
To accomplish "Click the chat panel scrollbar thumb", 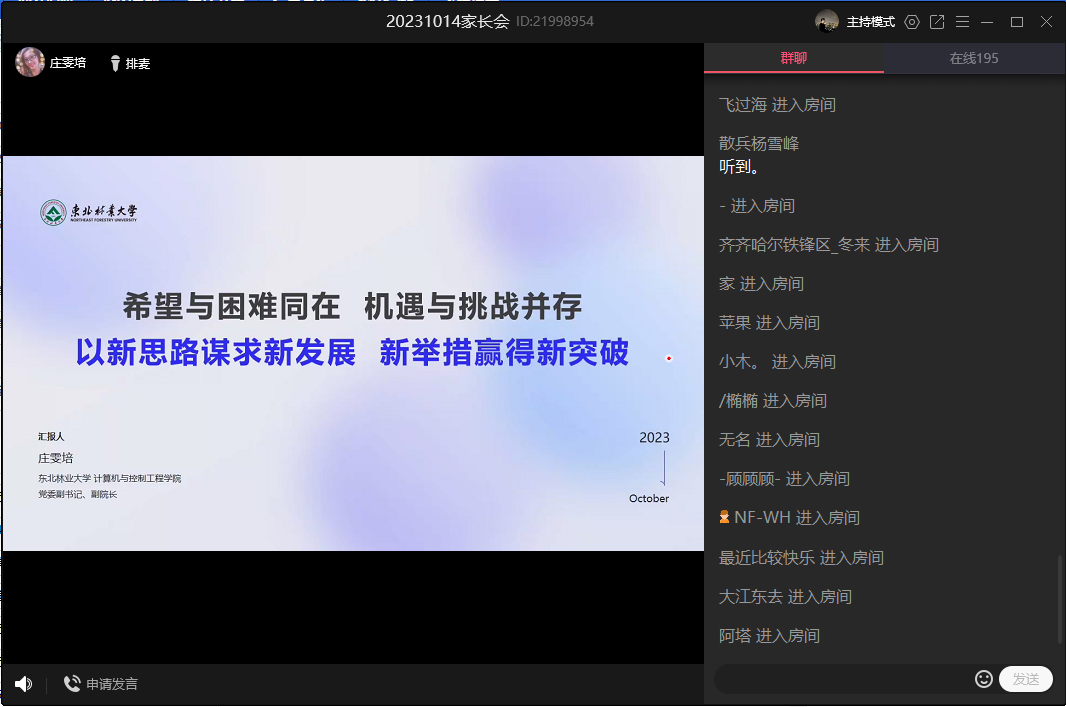I will (x=1060, y=600).
